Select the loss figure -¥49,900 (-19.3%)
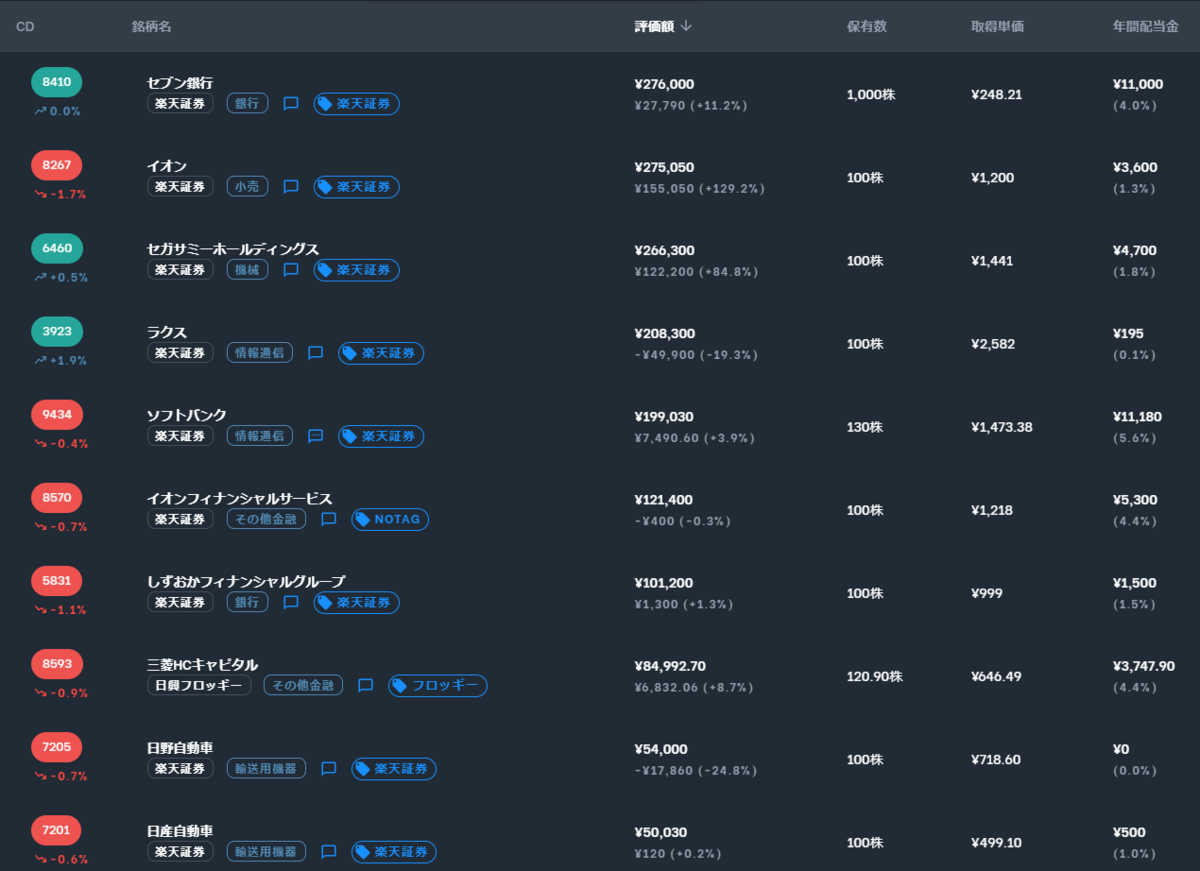The width and height of the screenshot is (1200, 871). (696, 354)
